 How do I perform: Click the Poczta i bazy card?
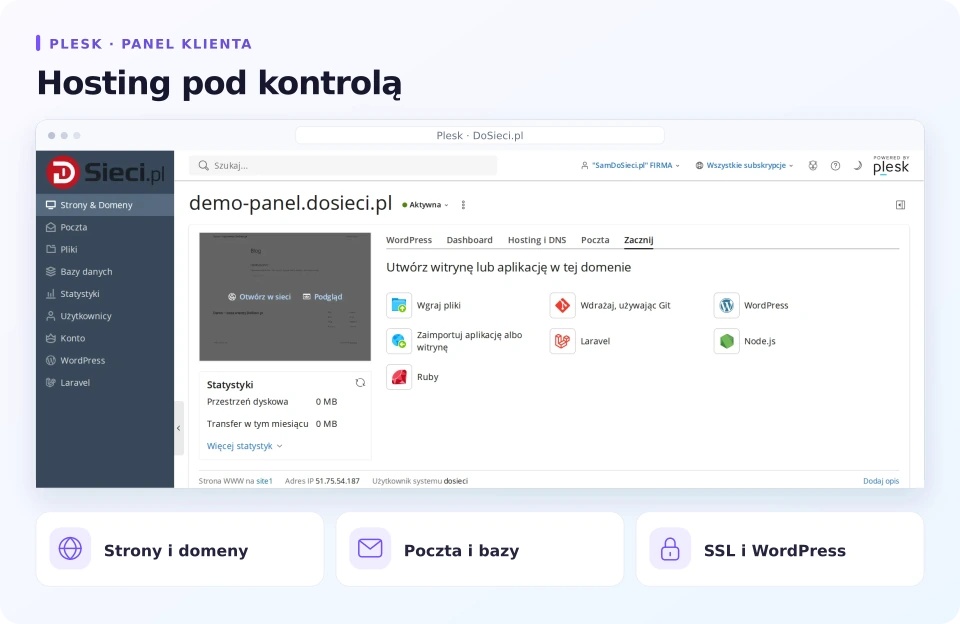480,549
